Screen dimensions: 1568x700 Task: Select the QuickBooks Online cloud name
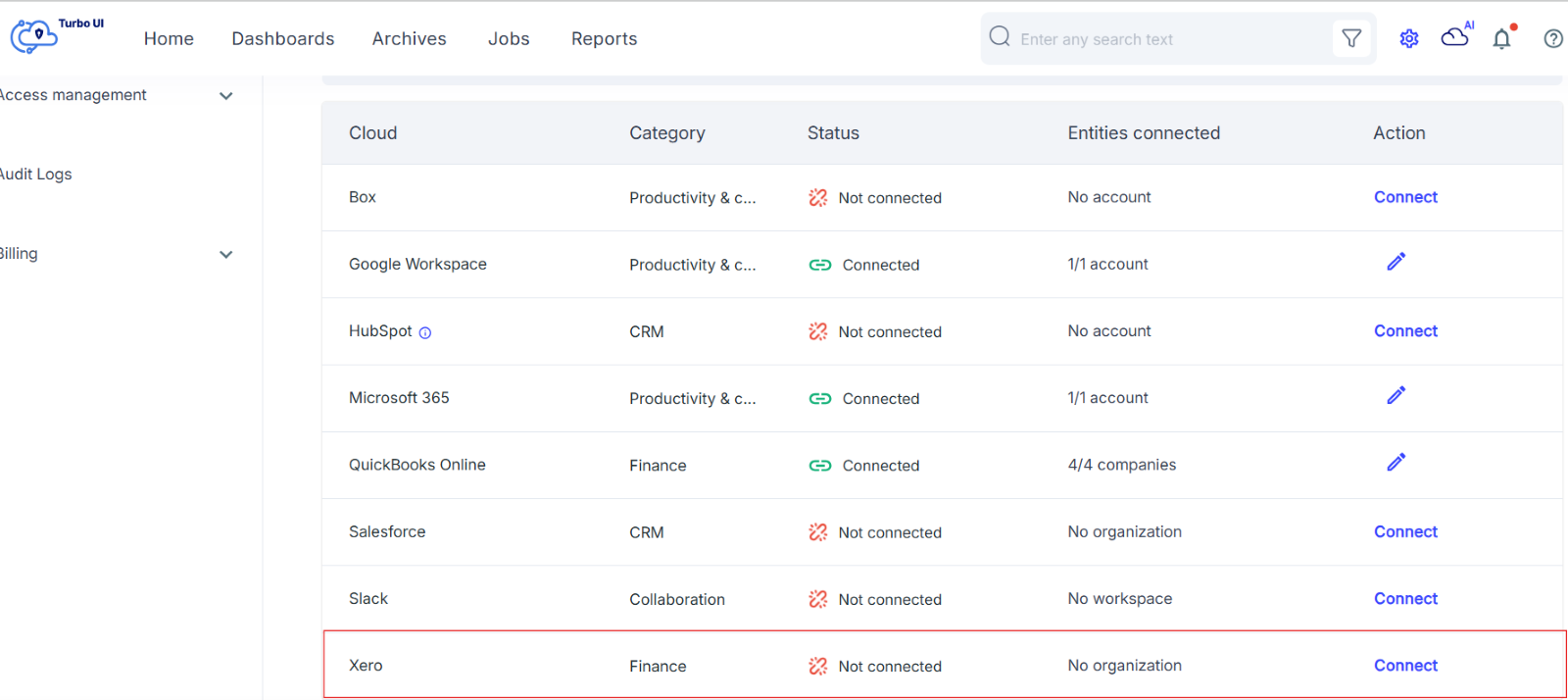(x=417, y=465)
